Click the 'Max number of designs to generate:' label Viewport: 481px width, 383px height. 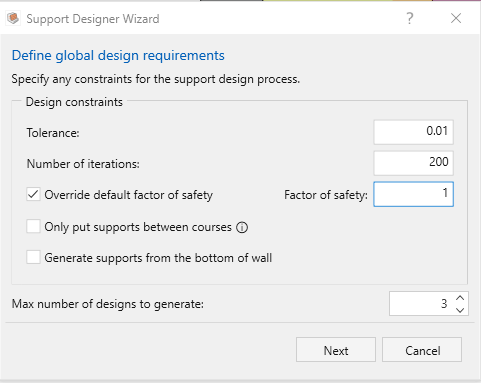[108, 304]
